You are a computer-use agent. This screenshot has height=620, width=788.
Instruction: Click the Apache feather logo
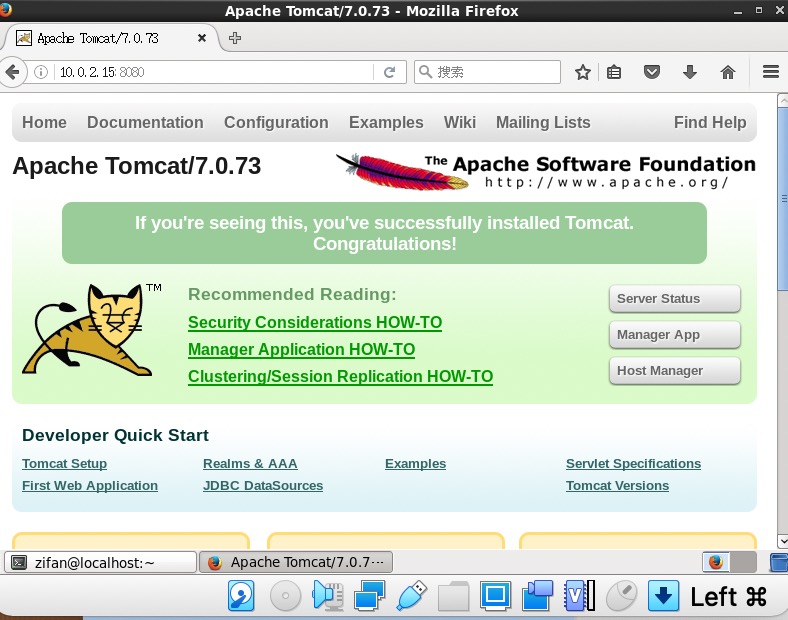[401, 172]
